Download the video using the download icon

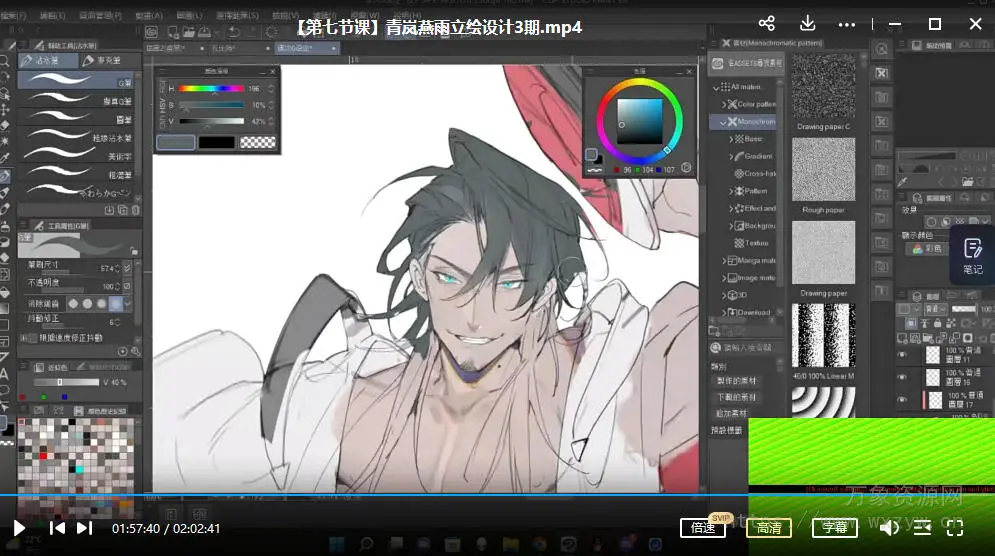click(x=807, y=24)
